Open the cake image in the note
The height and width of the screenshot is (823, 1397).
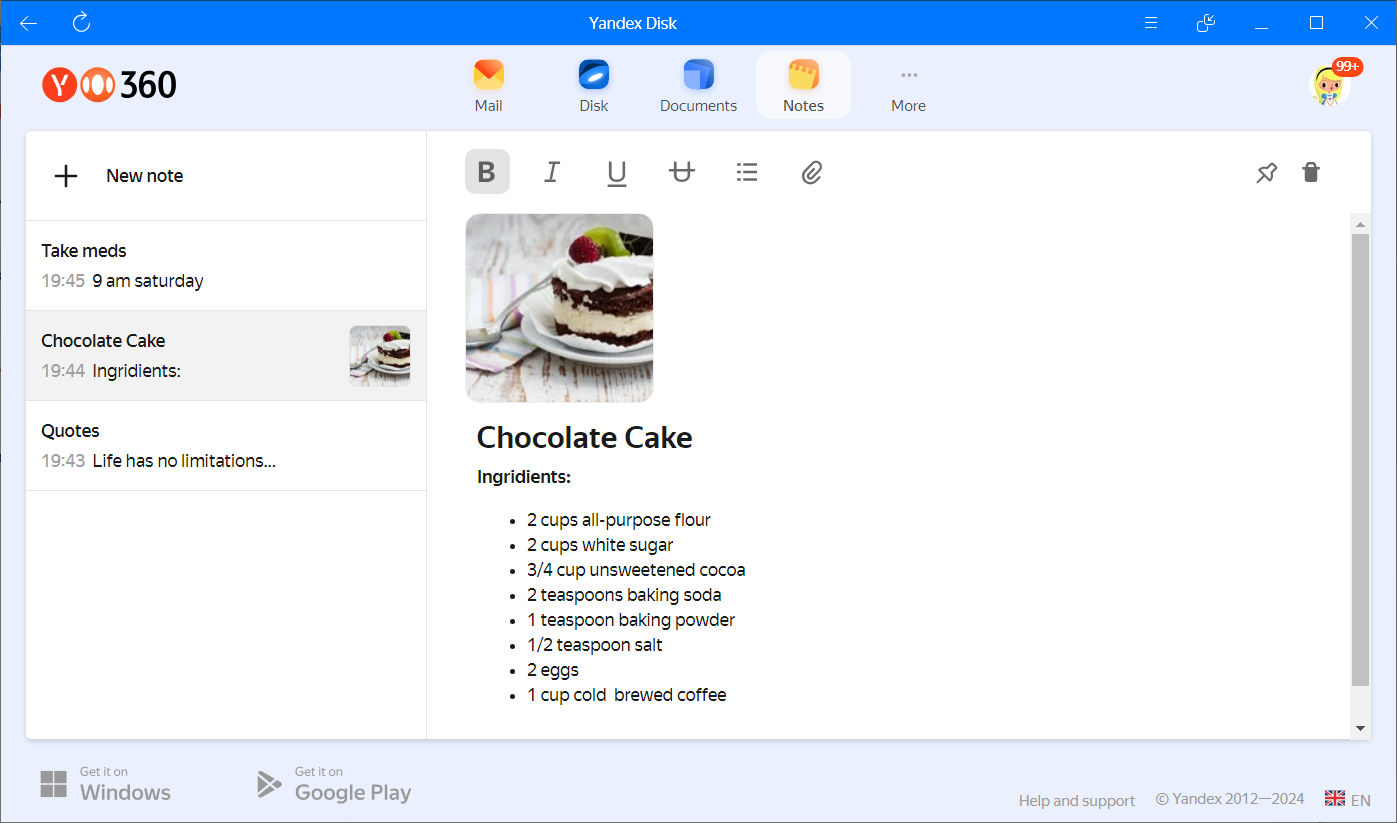(559, 308)
